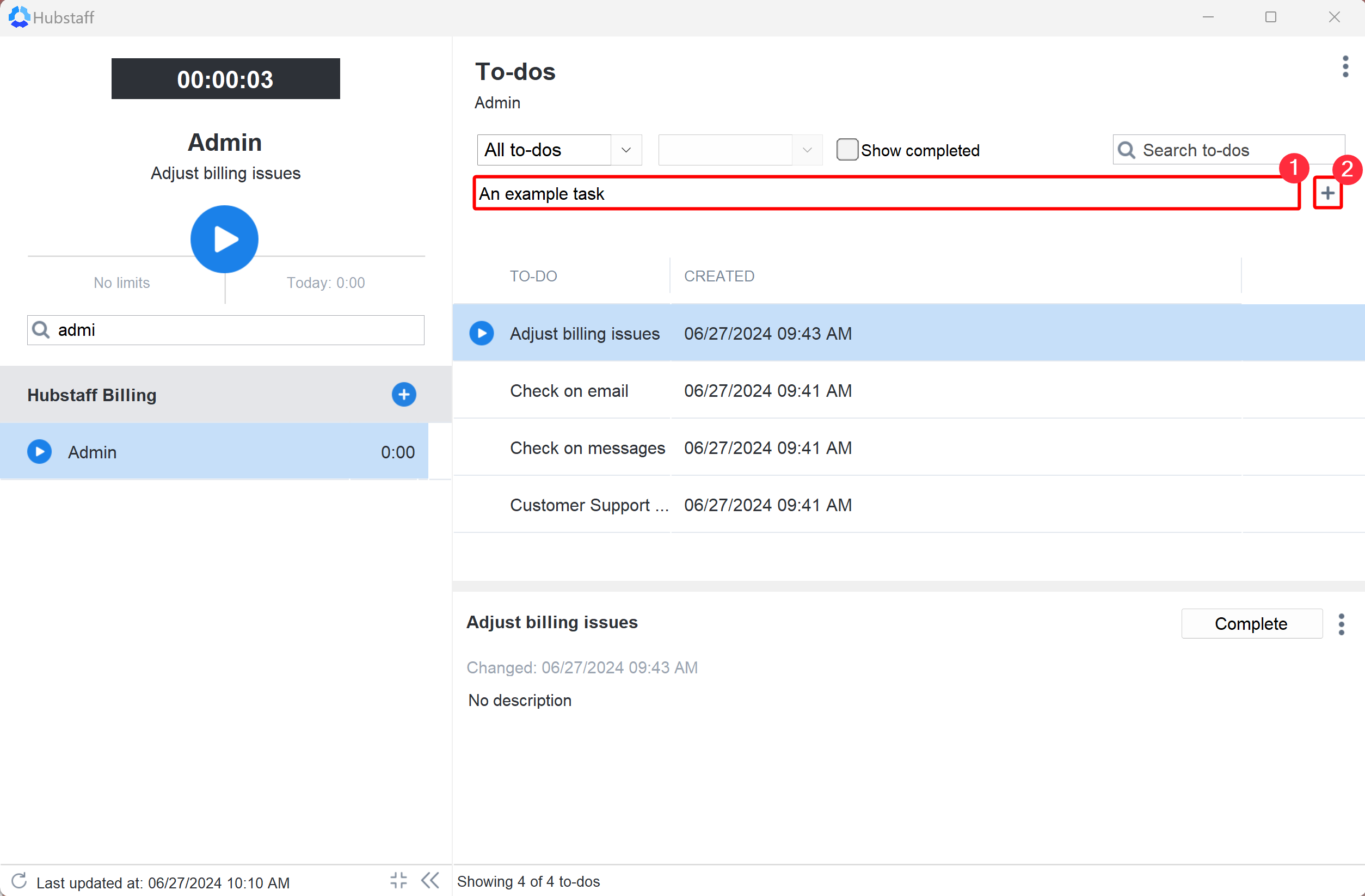Click the 0:00 time on Admin row
Screen dimensions: 1365x896
click(x=397, y=452)
